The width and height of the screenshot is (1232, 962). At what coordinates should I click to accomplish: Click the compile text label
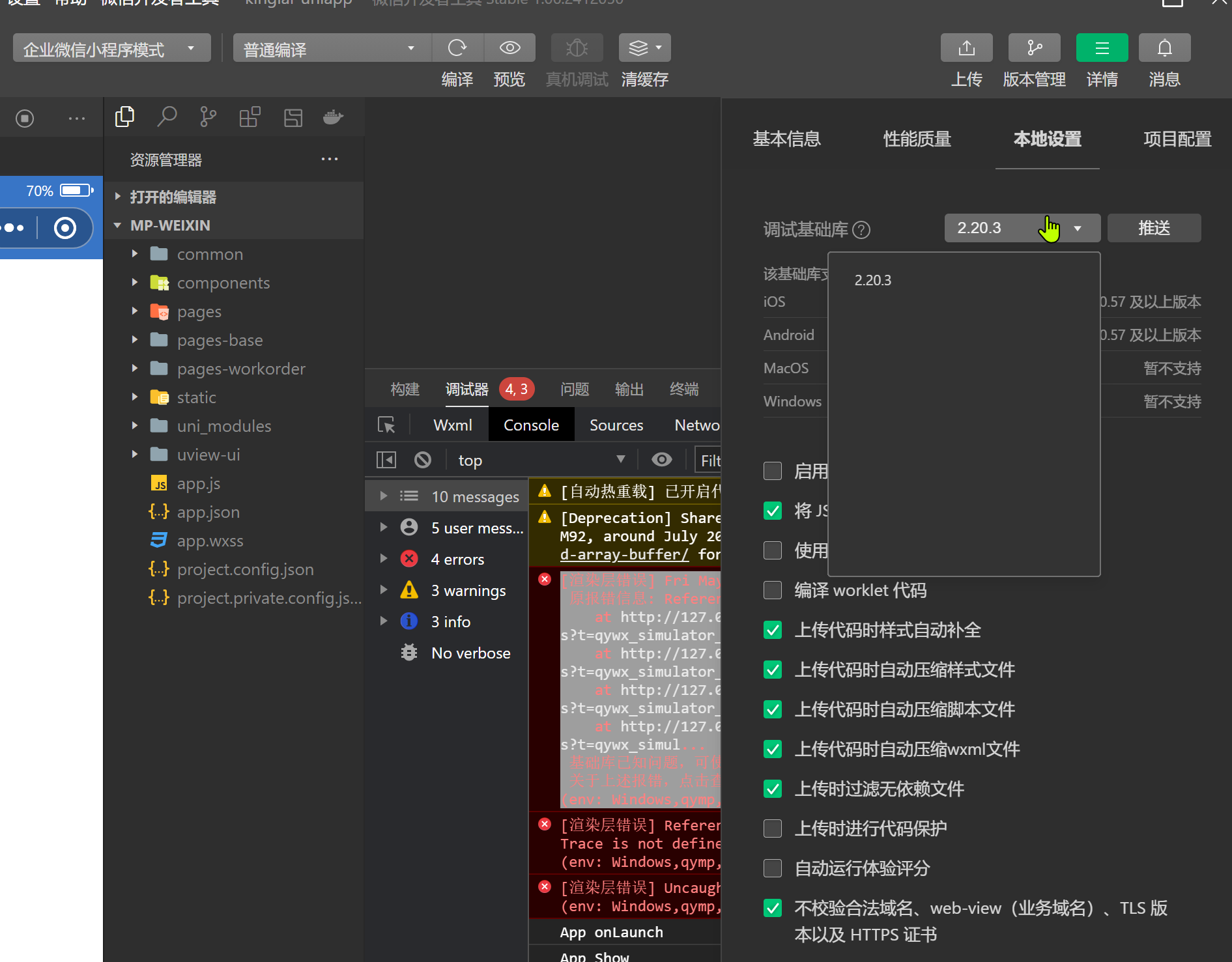[457, 79]
